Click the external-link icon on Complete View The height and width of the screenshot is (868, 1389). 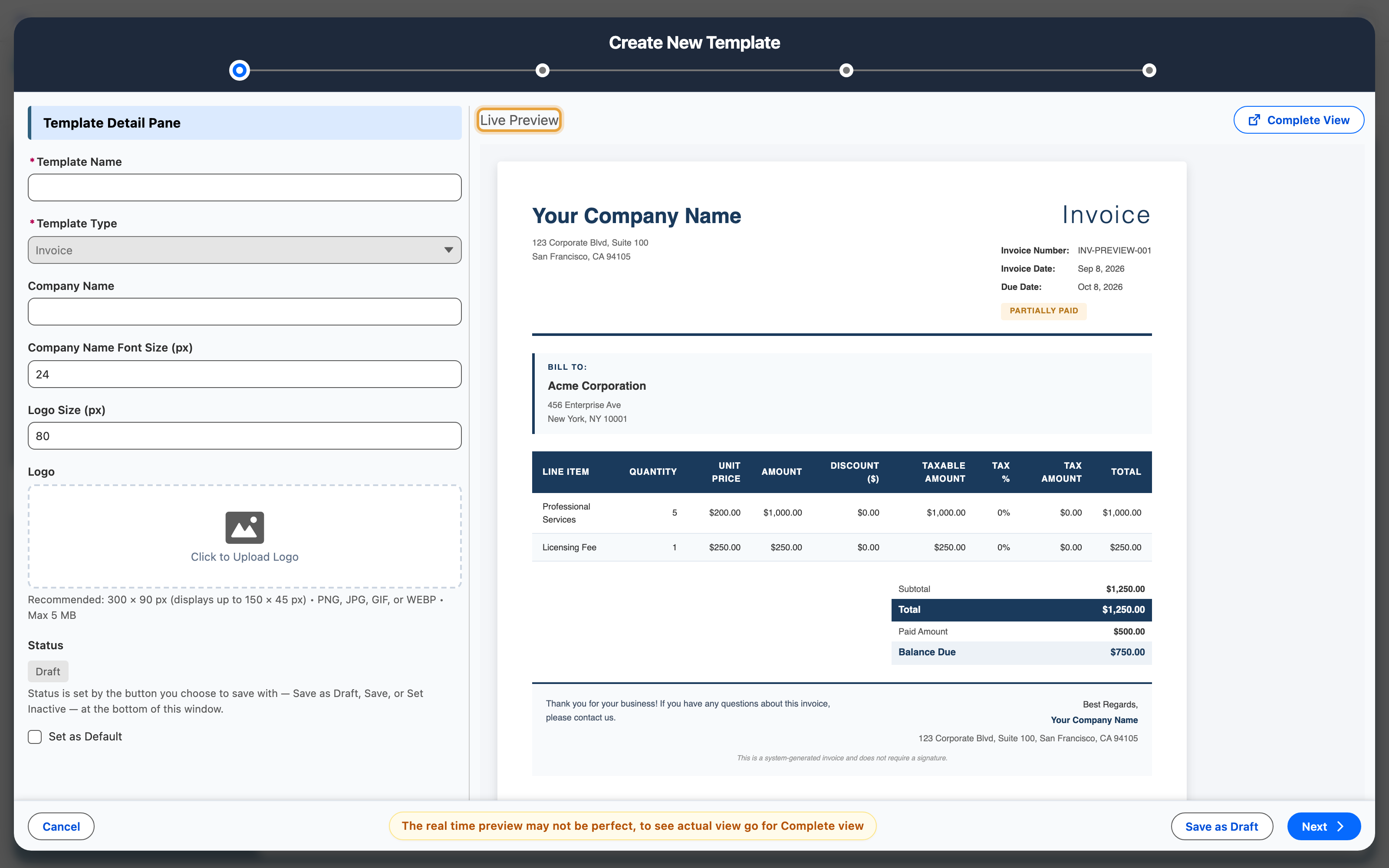click(1255, 120)
